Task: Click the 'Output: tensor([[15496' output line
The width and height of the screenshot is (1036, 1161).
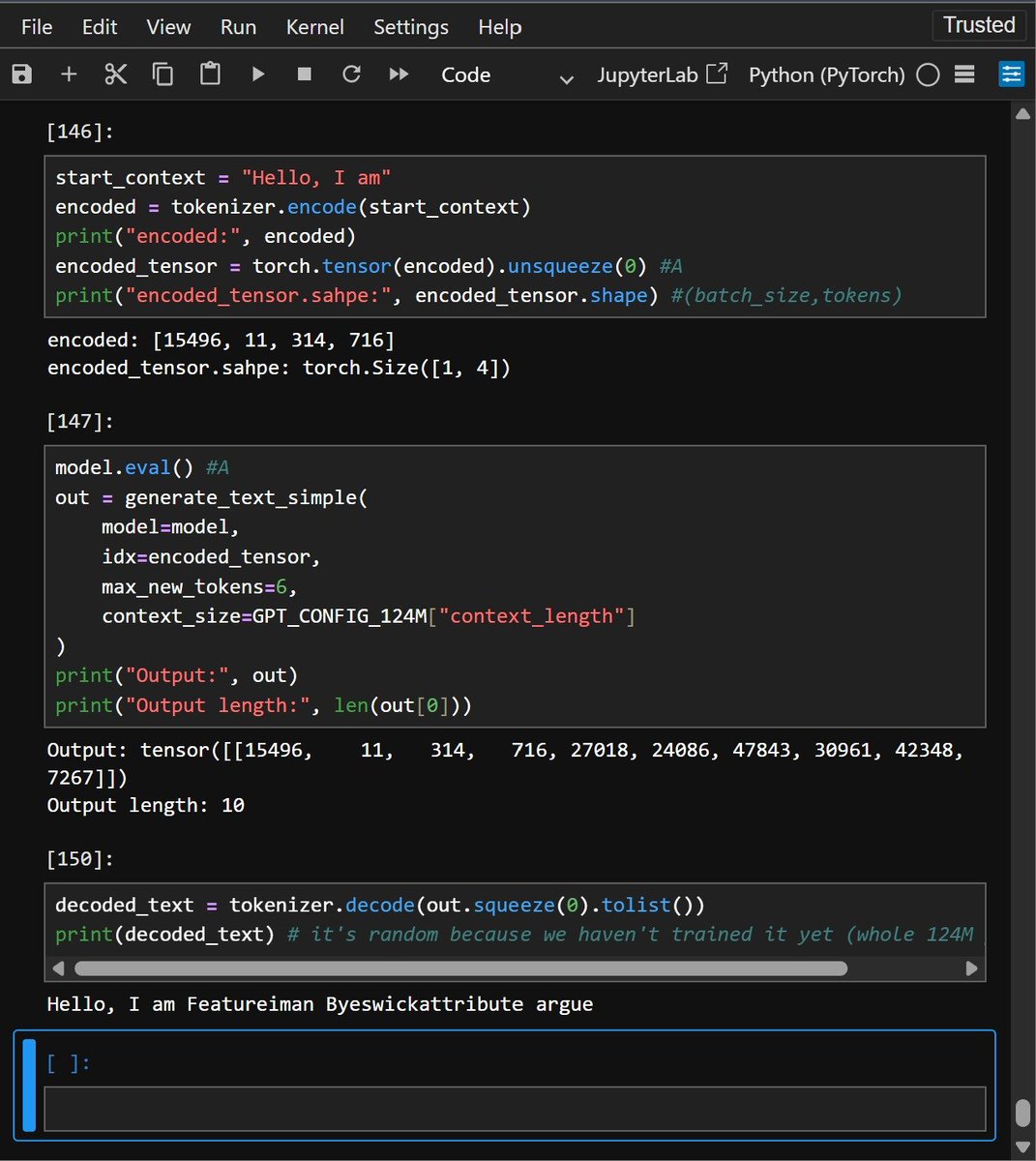Action: (506, 751)
